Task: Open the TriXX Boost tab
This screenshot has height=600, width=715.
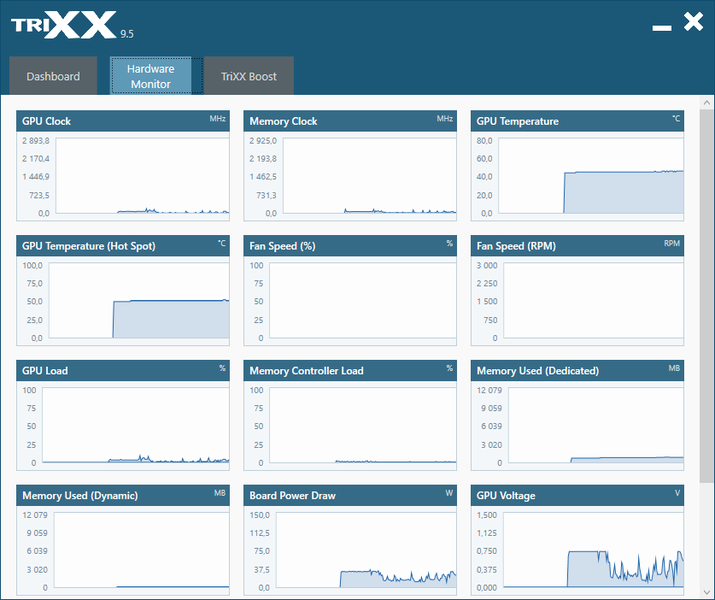Action: [249, 76]
